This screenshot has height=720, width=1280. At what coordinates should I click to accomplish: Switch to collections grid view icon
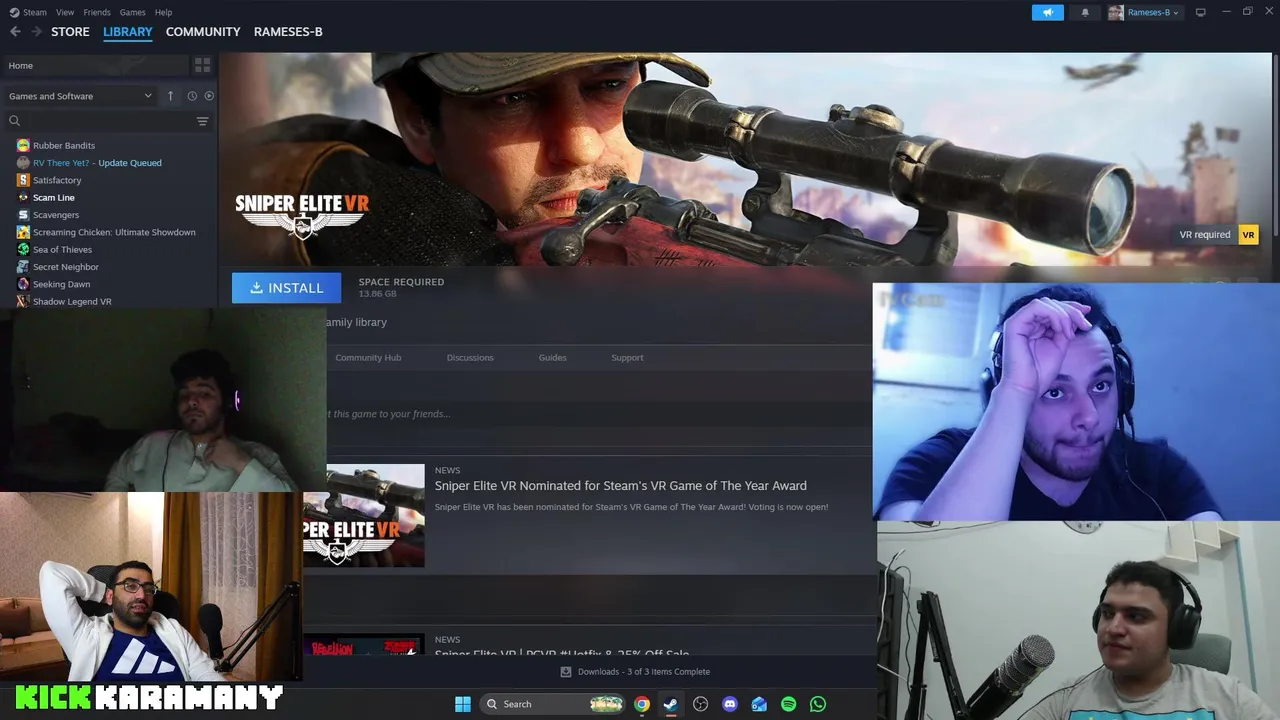(x=202, y=65)
